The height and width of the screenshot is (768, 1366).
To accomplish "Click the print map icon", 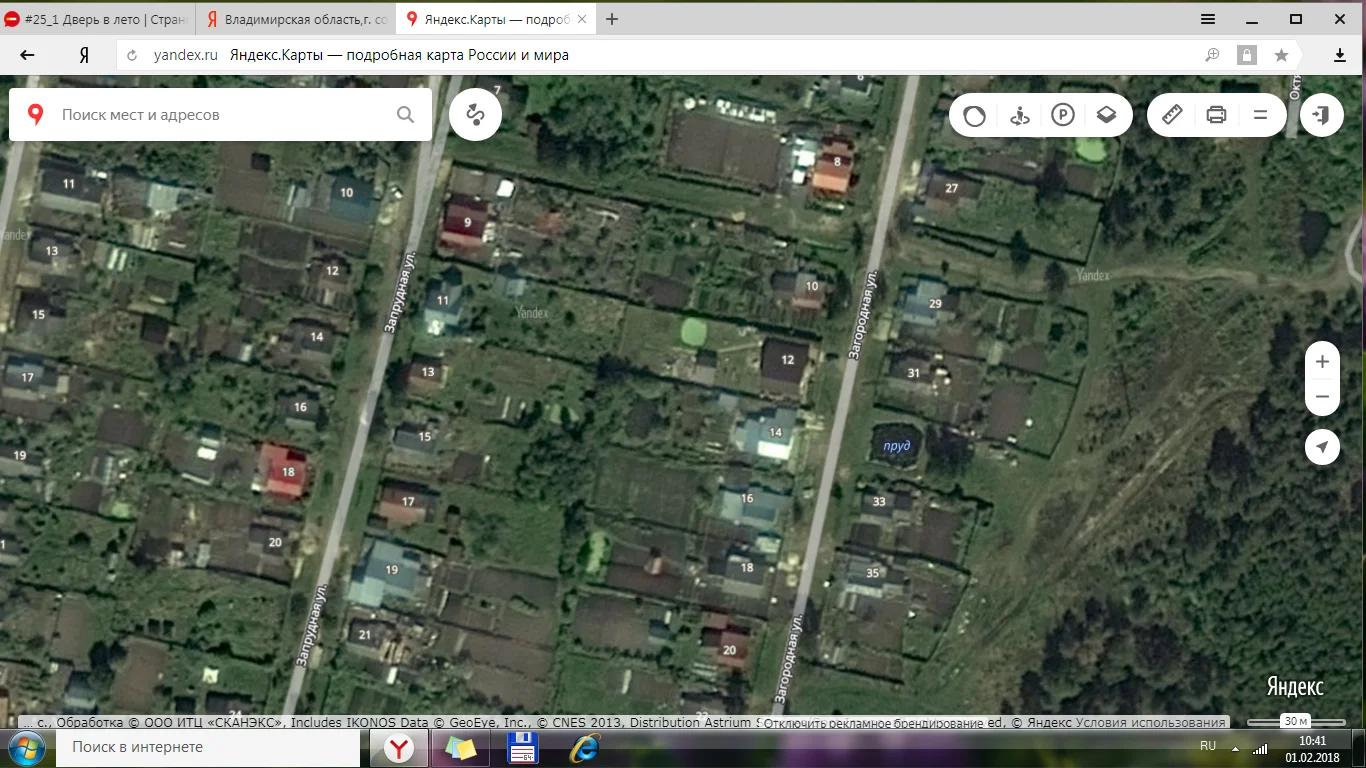I will point(1216,115).
